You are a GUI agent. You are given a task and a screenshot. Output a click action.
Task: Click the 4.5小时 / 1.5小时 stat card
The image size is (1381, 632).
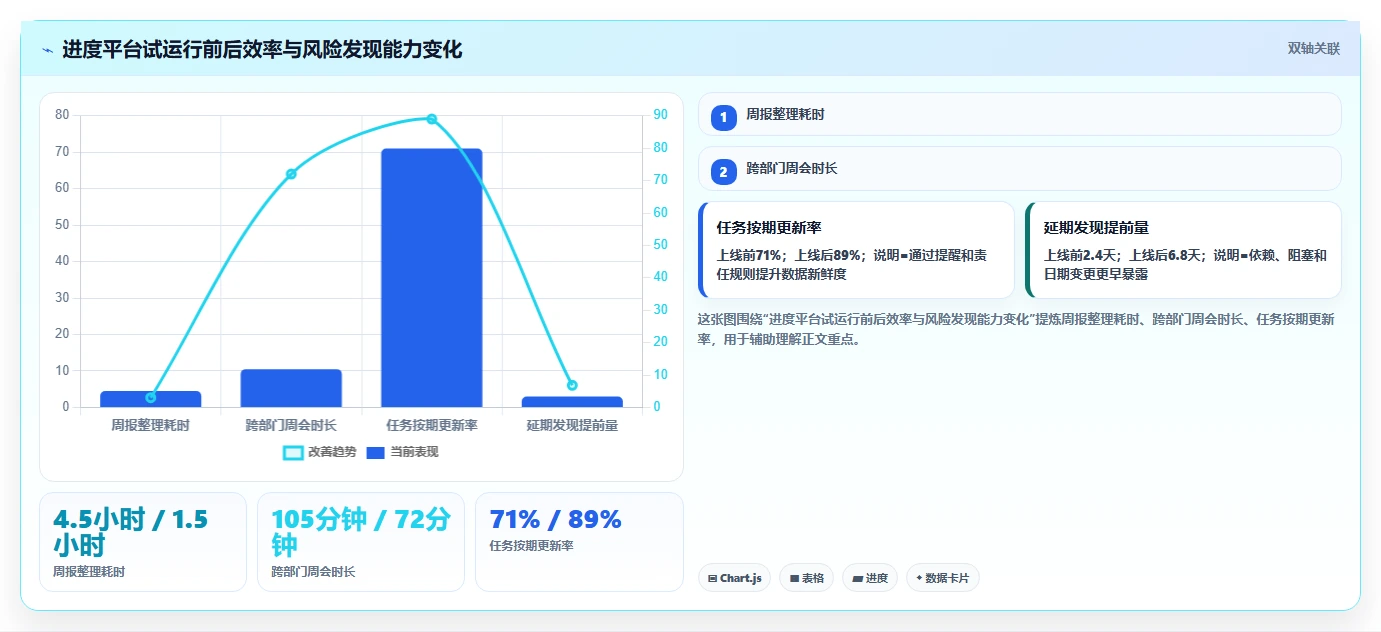[143, 542]
